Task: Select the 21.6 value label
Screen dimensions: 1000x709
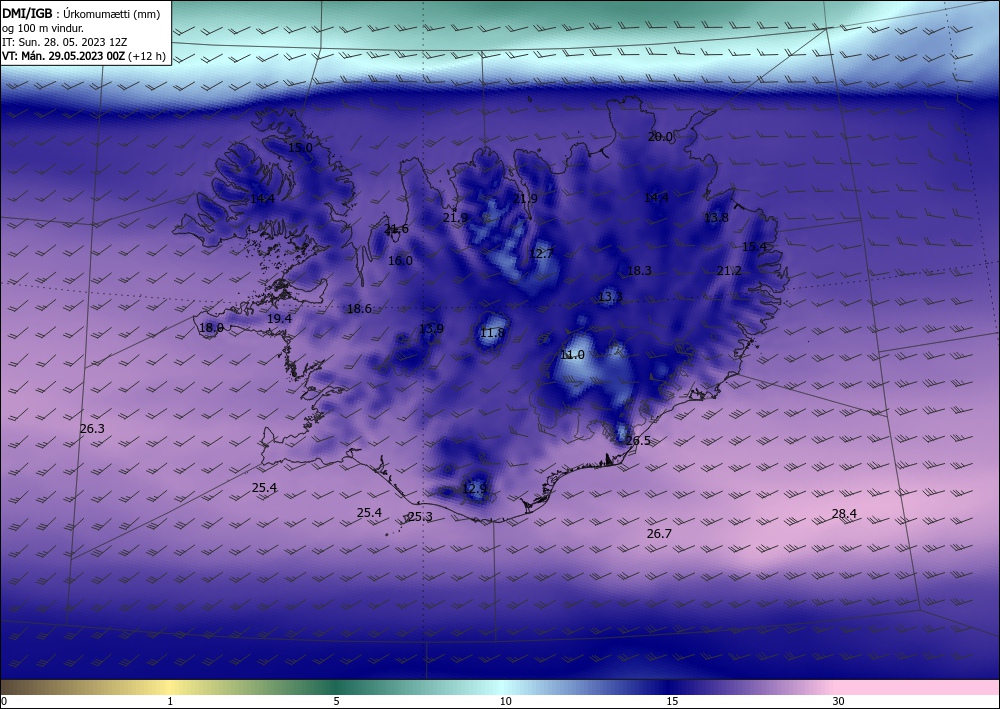Action: pyautogui.click(x=396, y=229)
